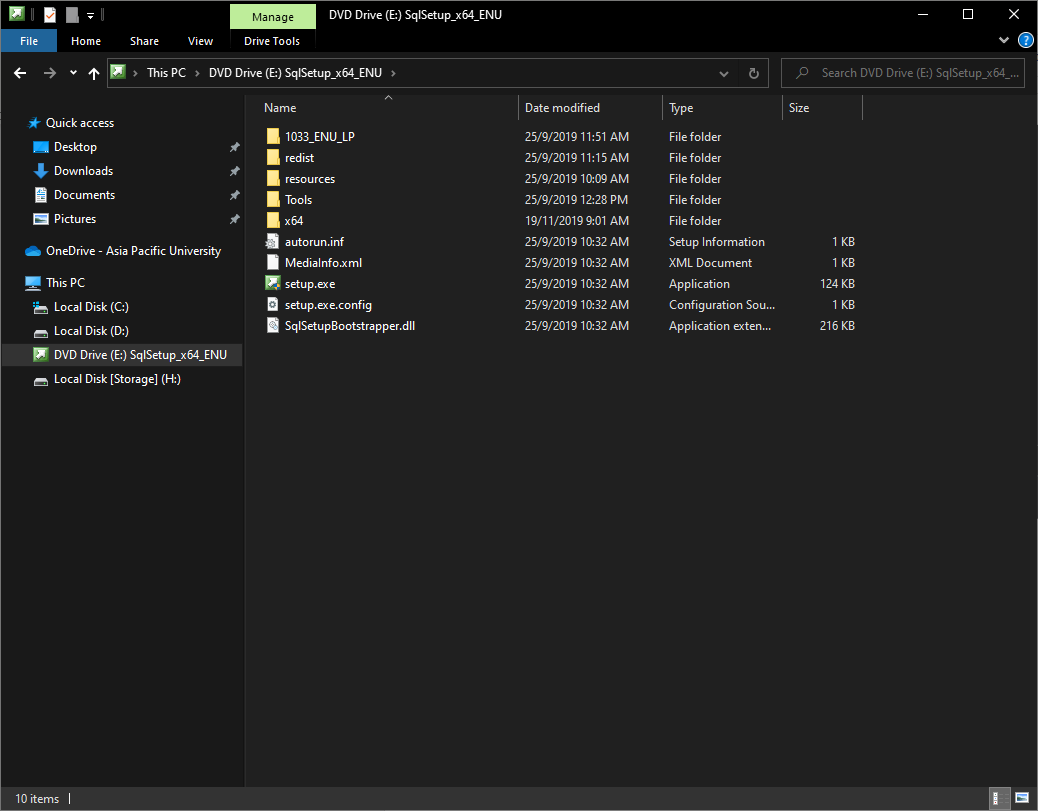The width and height of the screenshot is (1038, 811).
Task: Open the address bar history dropdown
Action: click(725, 73)
